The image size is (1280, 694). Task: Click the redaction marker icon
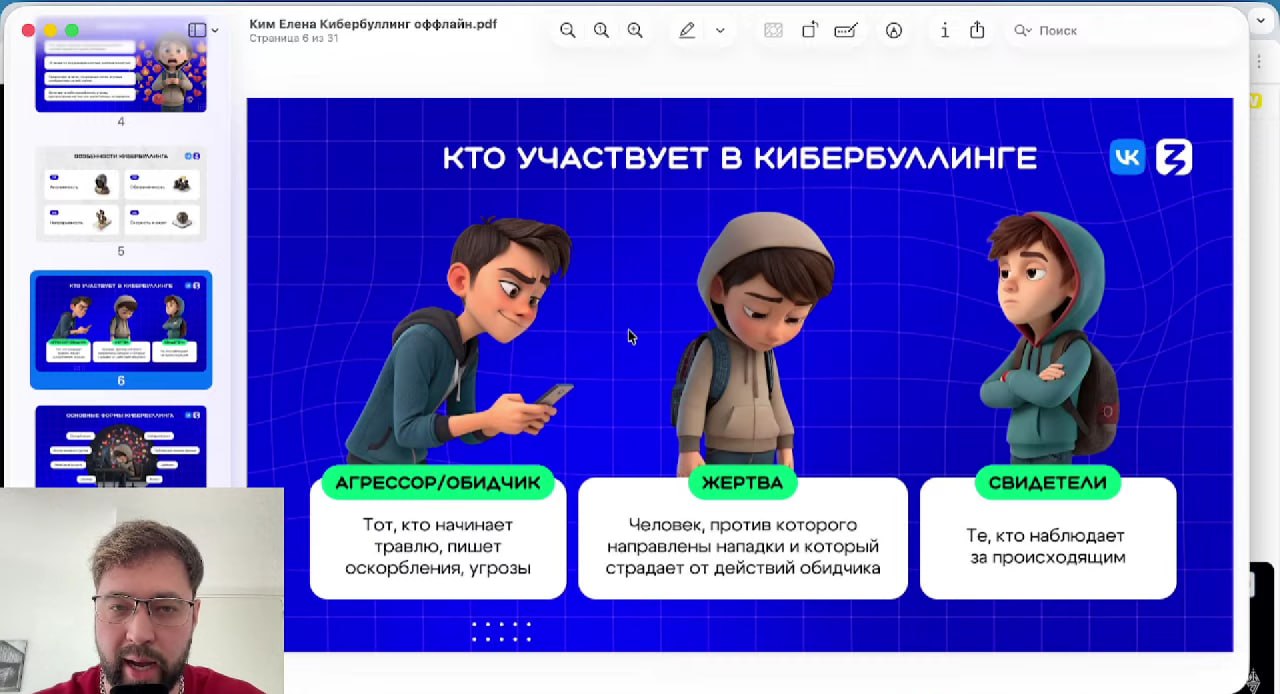pos(846,30)
